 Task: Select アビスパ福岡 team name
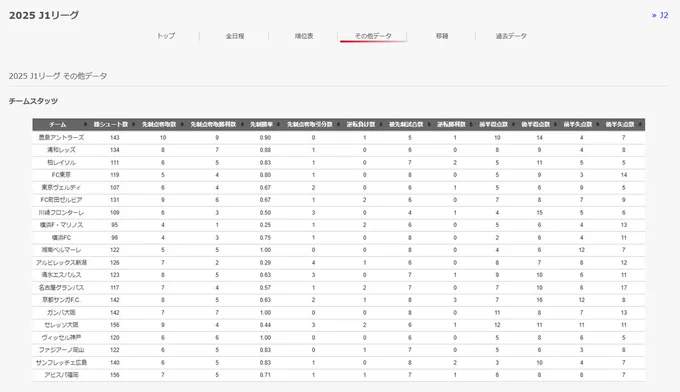[61, 375]
